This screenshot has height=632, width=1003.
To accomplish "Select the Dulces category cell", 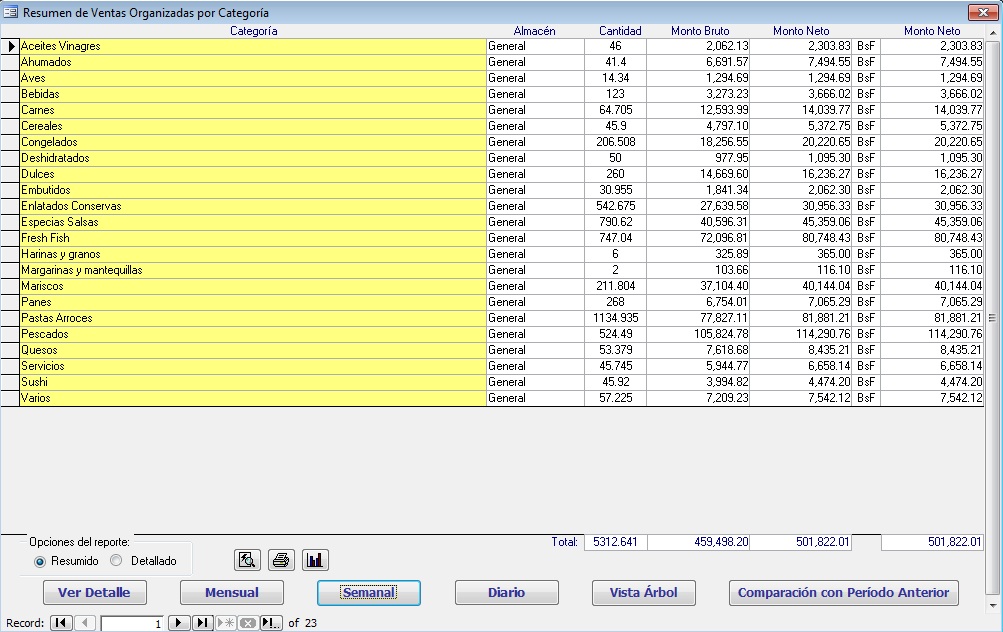I will pos(253,174).
